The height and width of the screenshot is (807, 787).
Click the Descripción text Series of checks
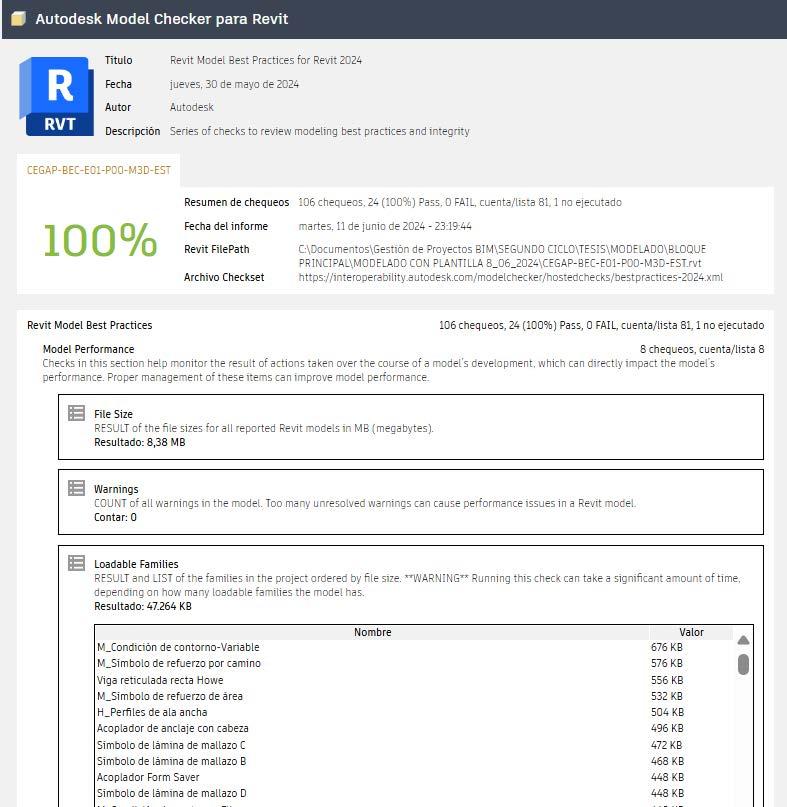320,131
